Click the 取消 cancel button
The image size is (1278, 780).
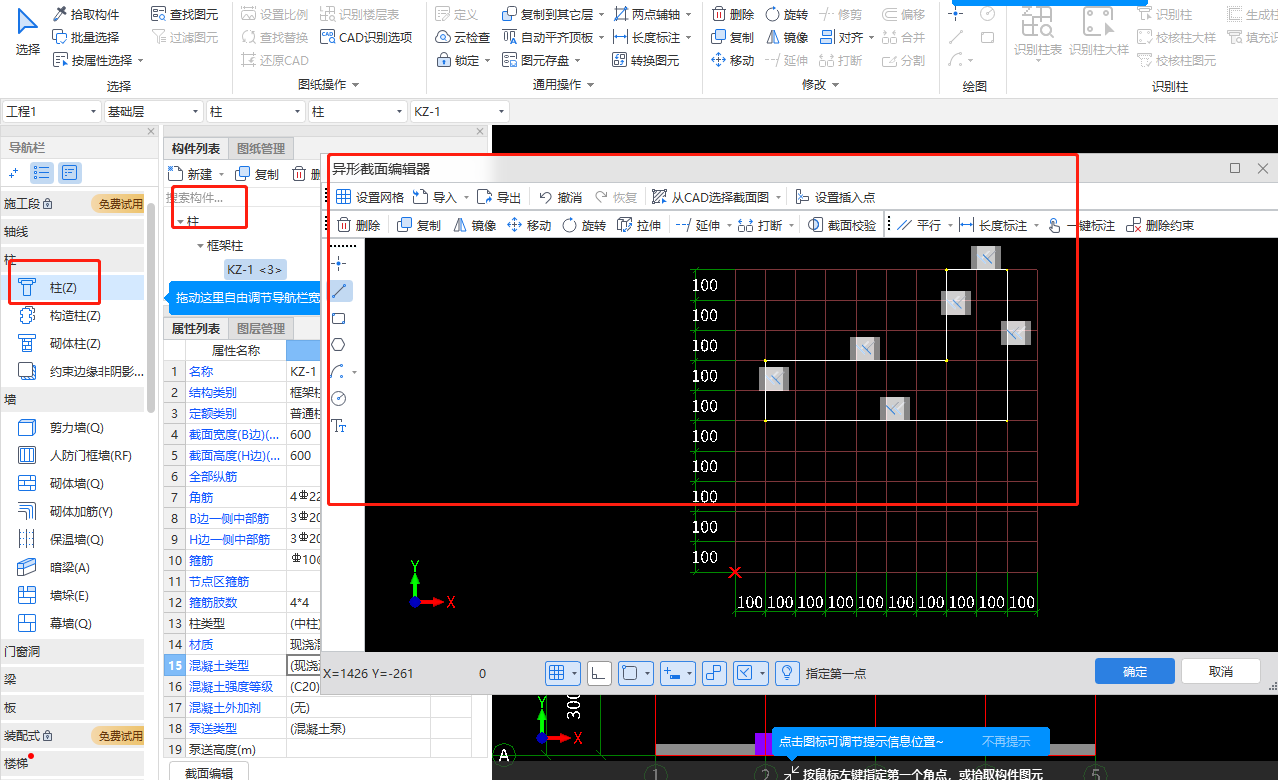click(1221, 671)
